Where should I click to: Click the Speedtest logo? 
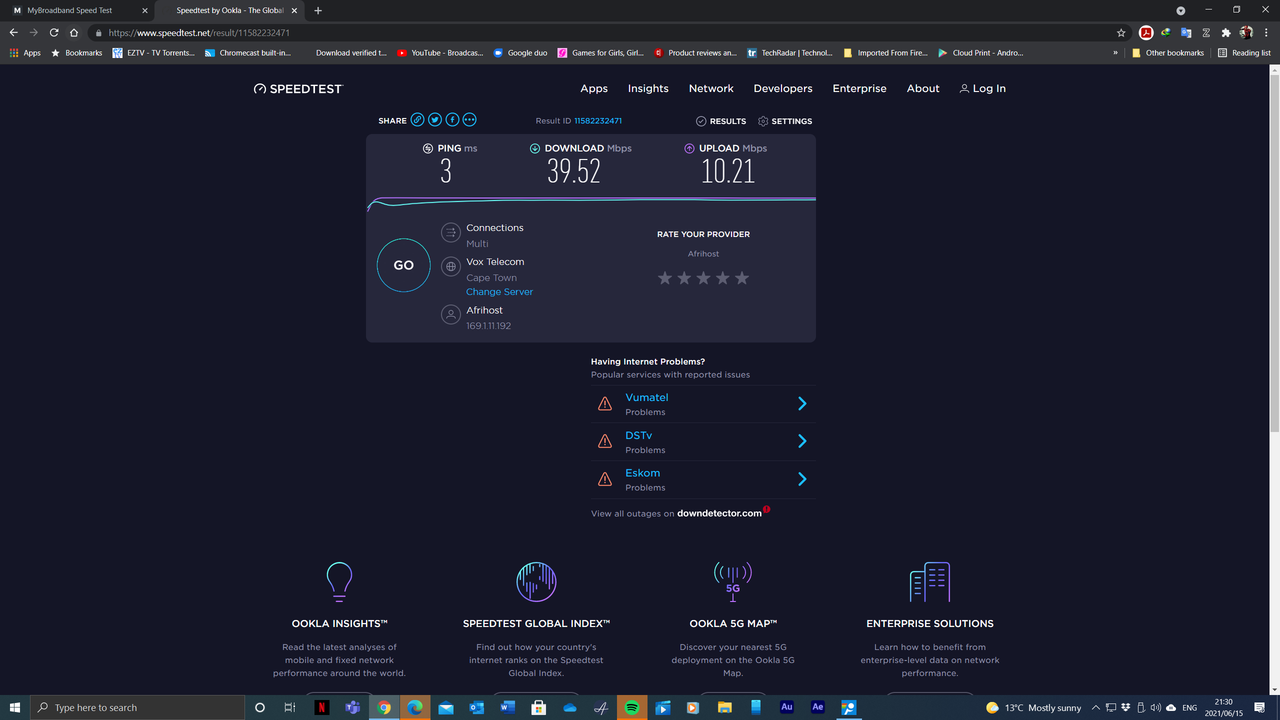(x=298, y=88)
